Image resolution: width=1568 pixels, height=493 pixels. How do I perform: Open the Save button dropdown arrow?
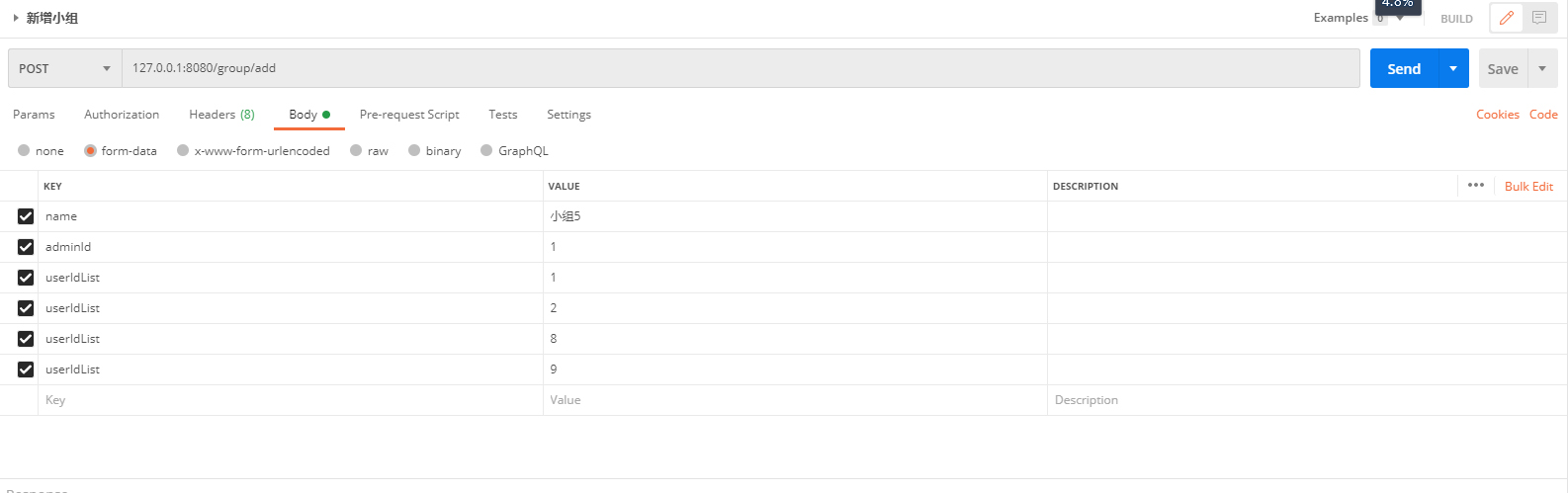click(1542, 68)
